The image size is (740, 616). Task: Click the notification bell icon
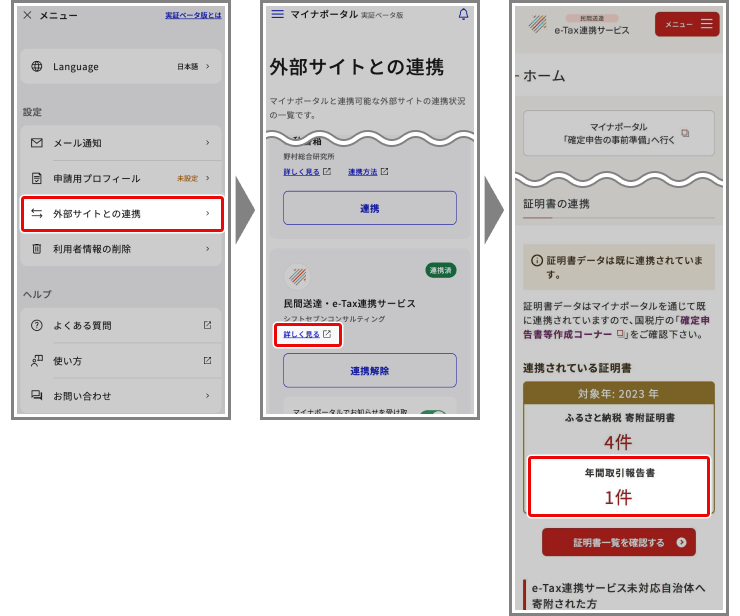463,15
